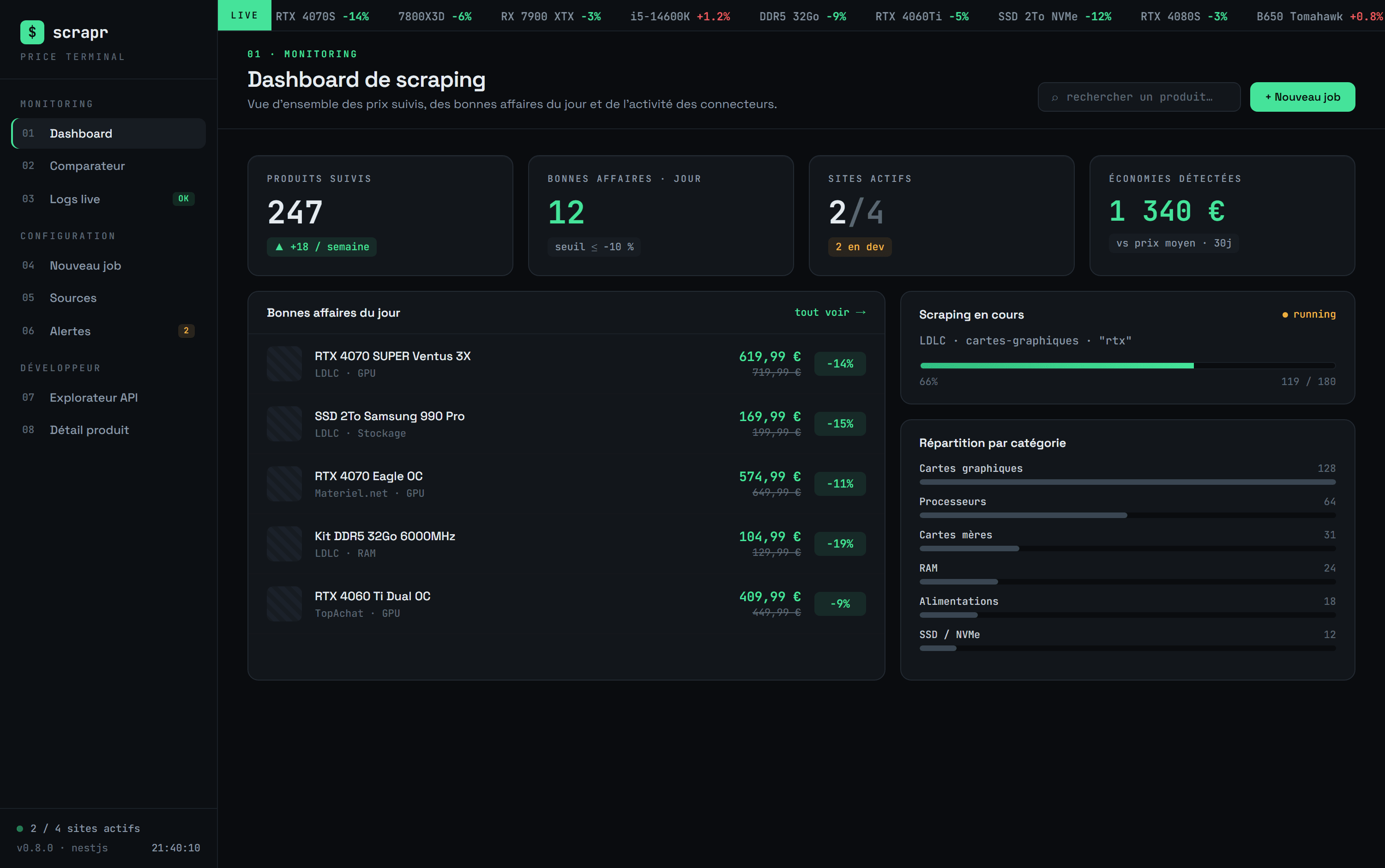The width and height of the screenshot is (1385, 868).
Task: Open the Économies détectées card showing 1 340 €
Action: tap(1222, 215)
